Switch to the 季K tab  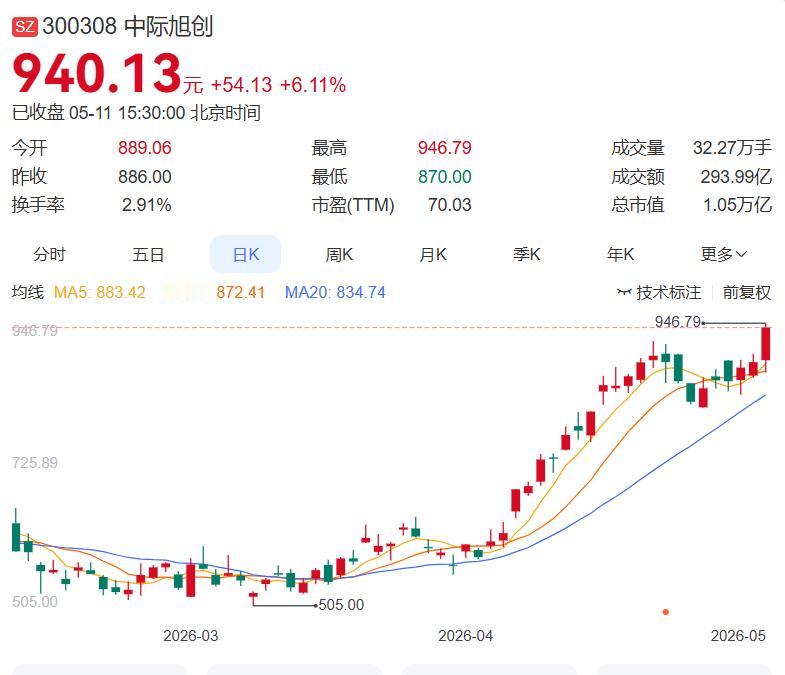pos(527,254)
